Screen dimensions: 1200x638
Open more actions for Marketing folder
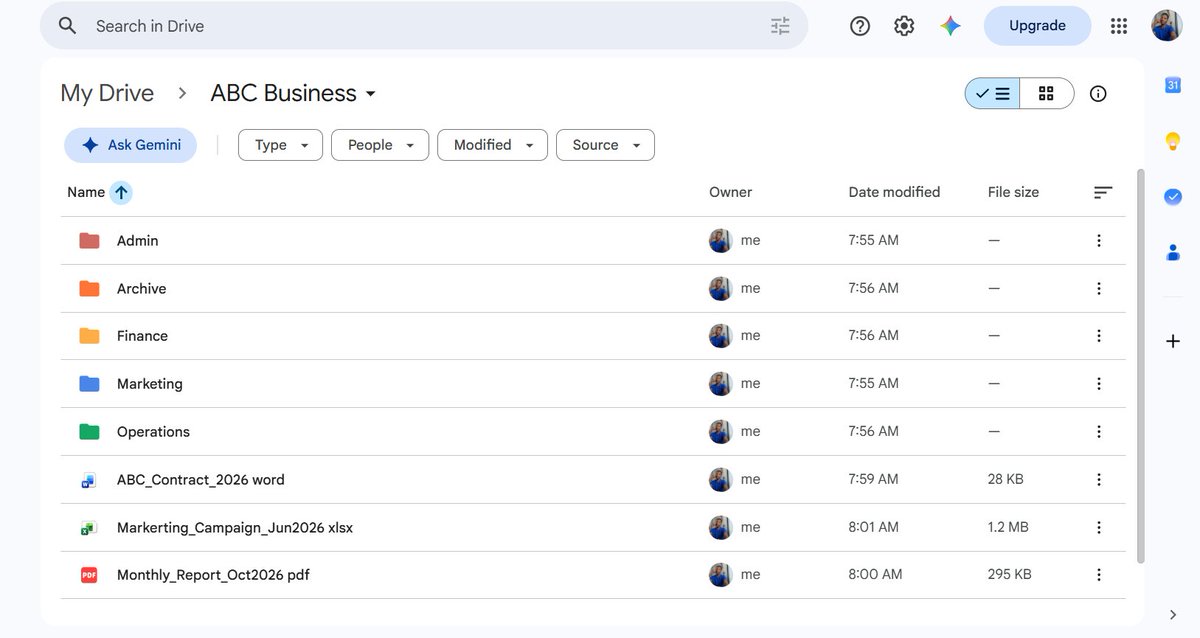tap(1099, 384)
